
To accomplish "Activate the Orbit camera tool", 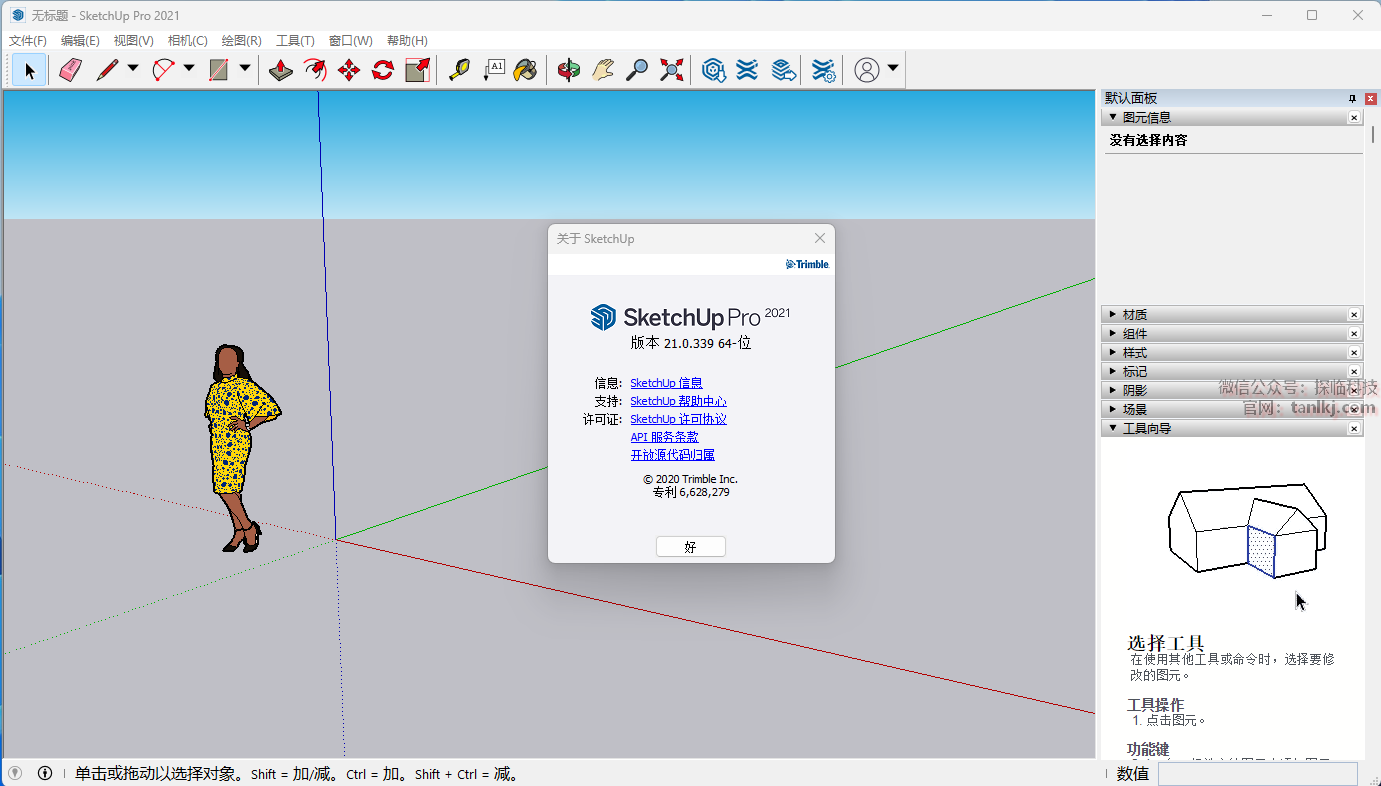I will click(569, 70).
